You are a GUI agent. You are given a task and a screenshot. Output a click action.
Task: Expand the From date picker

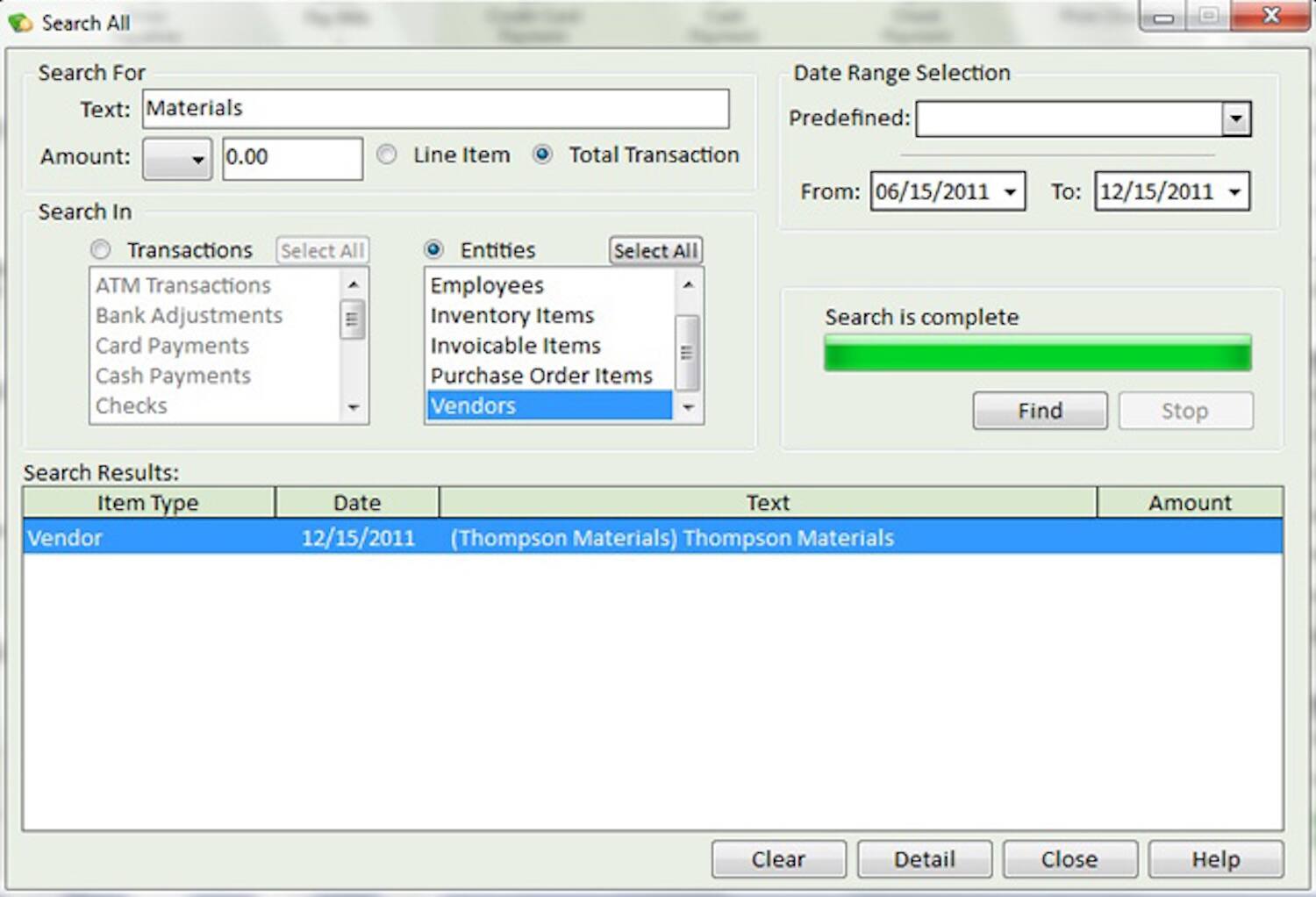(1010, 190)
